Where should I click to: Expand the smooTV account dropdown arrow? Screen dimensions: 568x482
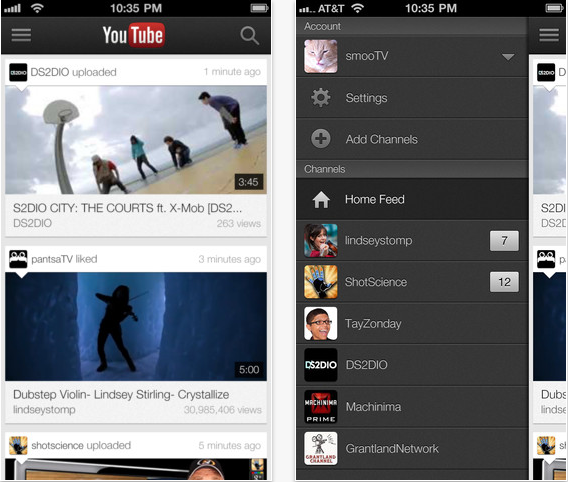(508, 57)
